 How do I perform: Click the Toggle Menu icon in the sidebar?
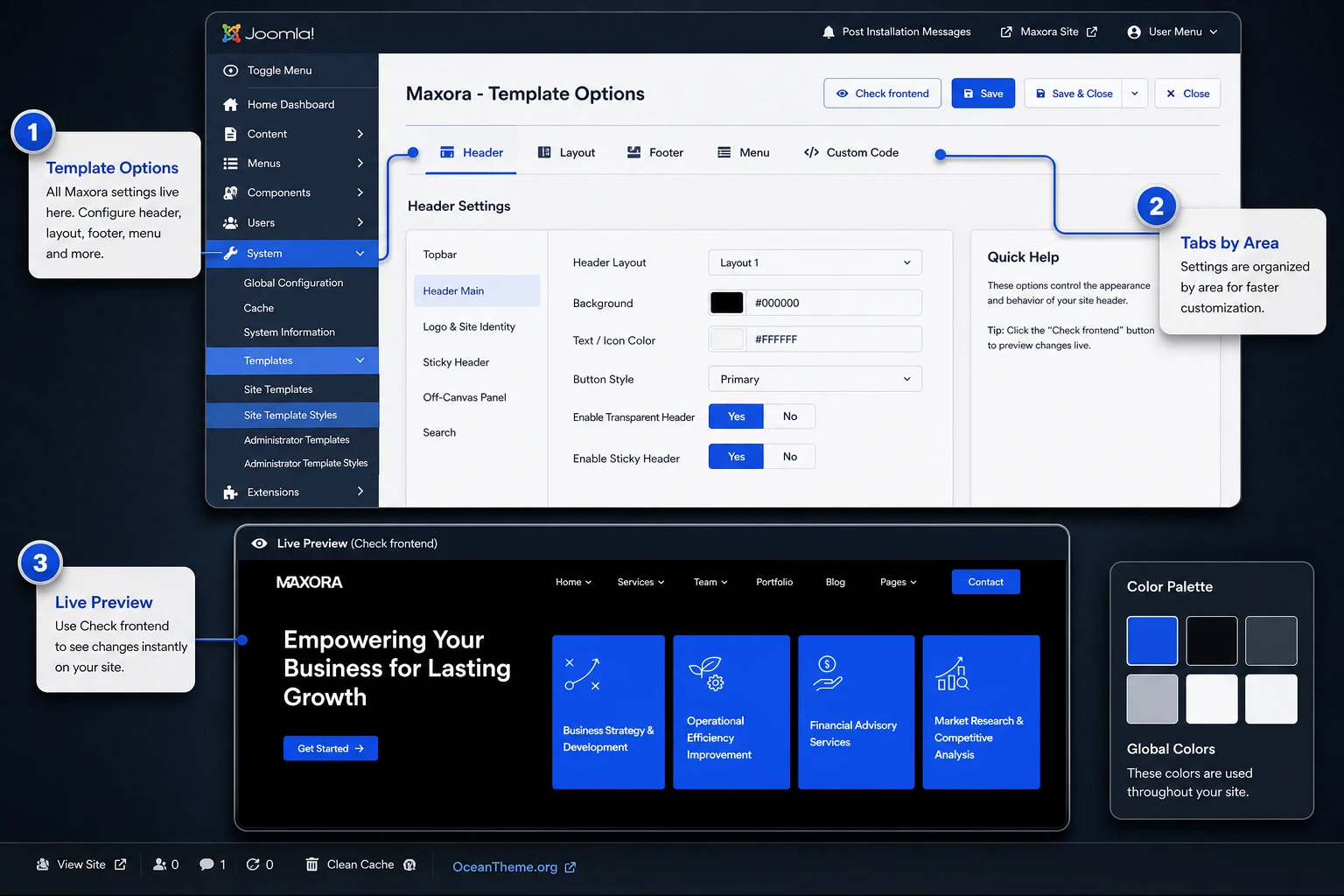point(230,70)
